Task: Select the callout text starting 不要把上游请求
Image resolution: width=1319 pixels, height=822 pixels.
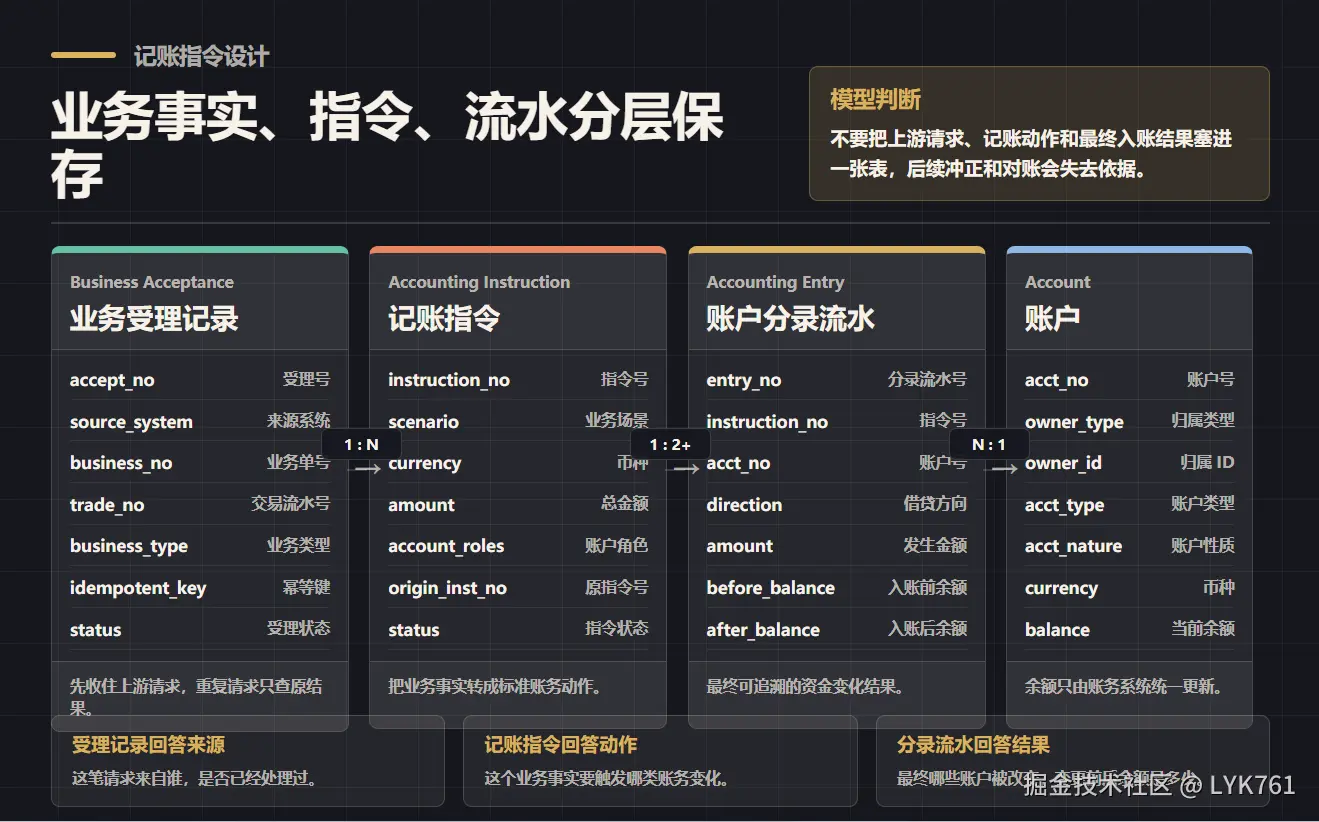Action: point(1031,154)
